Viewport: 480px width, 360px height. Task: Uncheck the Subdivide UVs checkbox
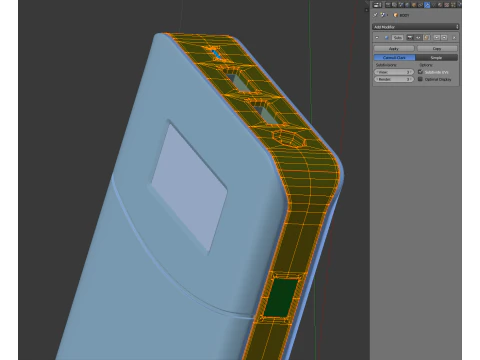(x=420, y=72)
